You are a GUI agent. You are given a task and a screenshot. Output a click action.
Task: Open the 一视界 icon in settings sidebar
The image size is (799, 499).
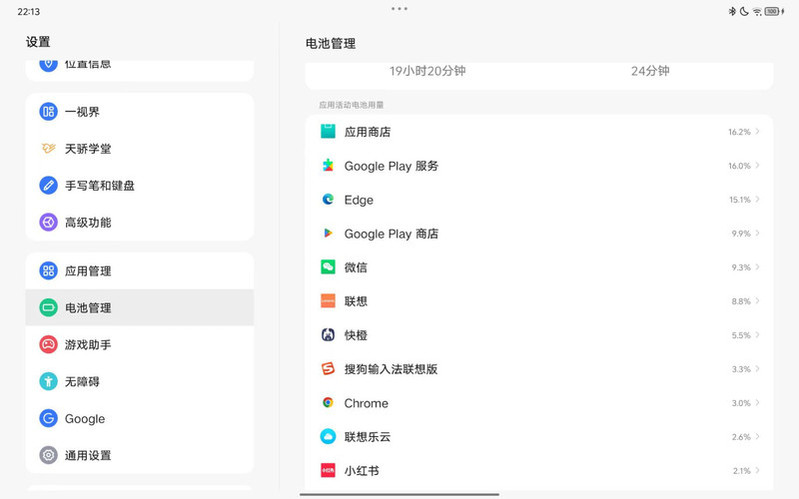pyautogui.click(x=48, y=112)
